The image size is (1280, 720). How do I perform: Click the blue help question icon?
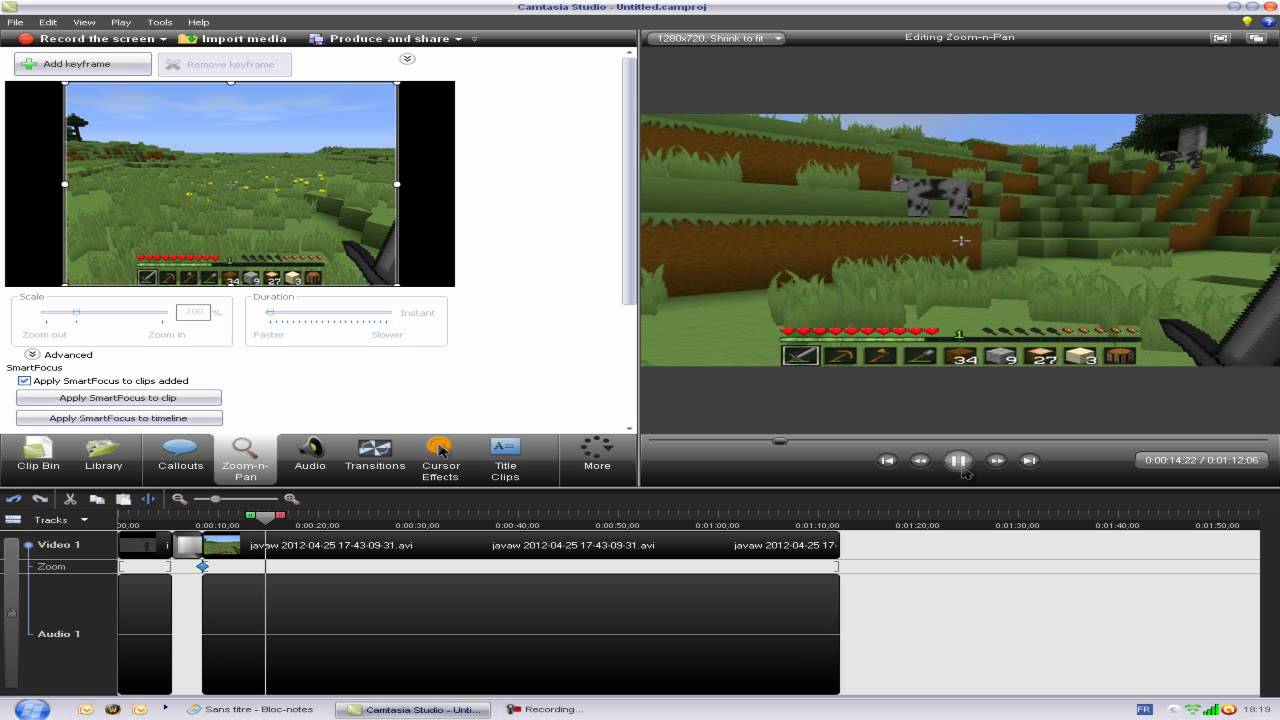point(1267,21)
